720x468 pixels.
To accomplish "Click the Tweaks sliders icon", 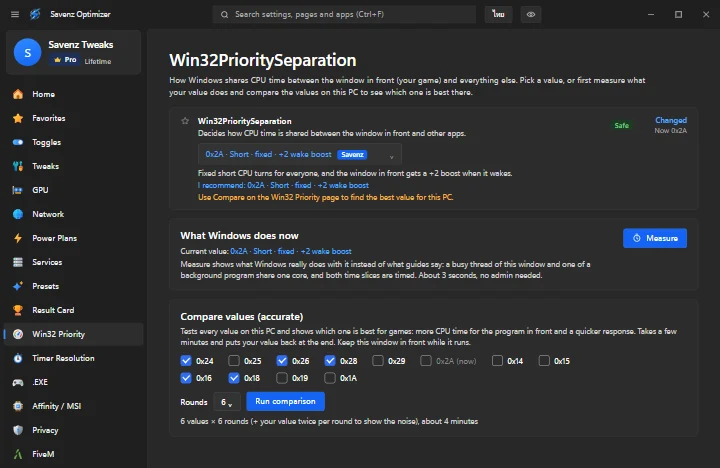I will (x=18, y=166).
